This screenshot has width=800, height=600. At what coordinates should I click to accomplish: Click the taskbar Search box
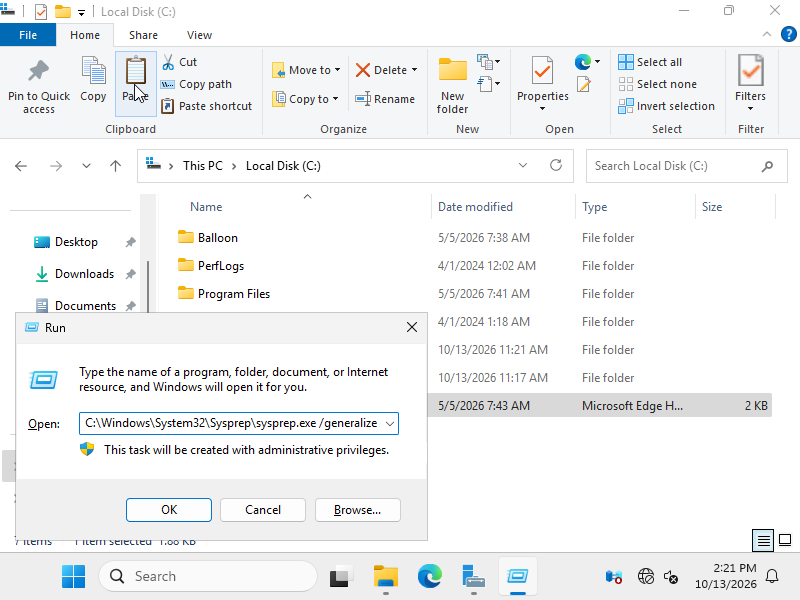click(208, 576)
